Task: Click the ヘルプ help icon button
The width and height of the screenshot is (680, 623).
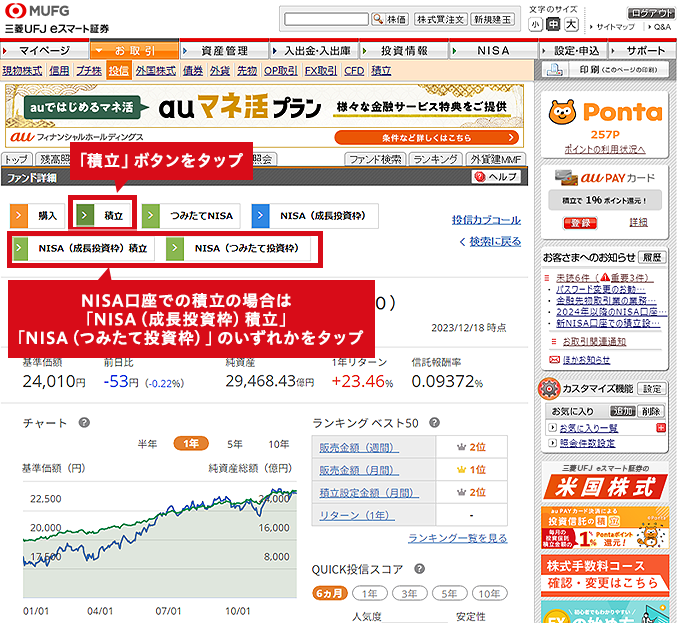Action: (496, 177)
